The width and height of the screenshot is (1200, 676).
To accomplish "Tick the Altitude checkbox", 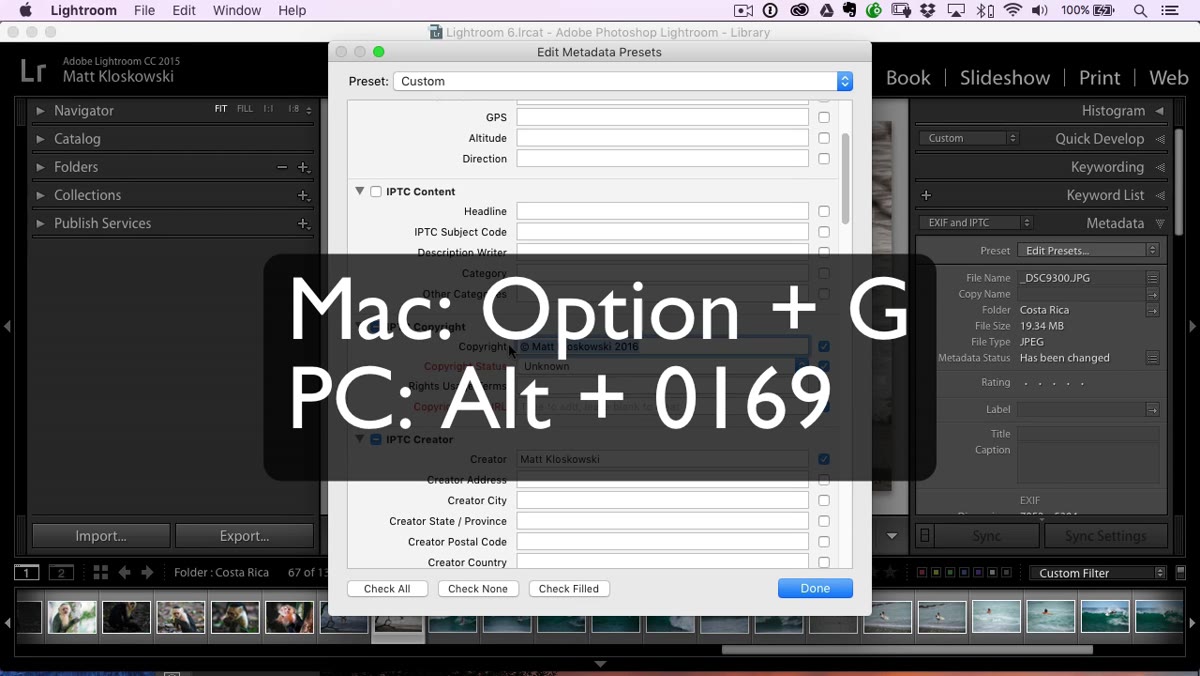I will pyautogui.click(x=824, y=138).
